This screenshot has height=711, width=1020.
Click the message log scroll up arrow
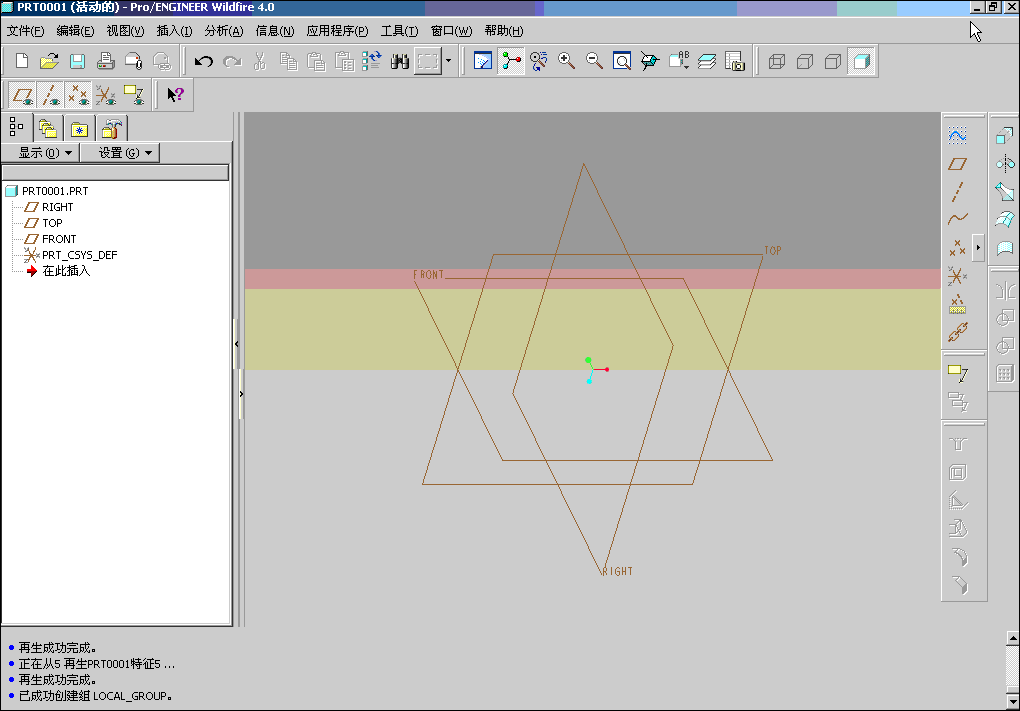pos(1013,638)
